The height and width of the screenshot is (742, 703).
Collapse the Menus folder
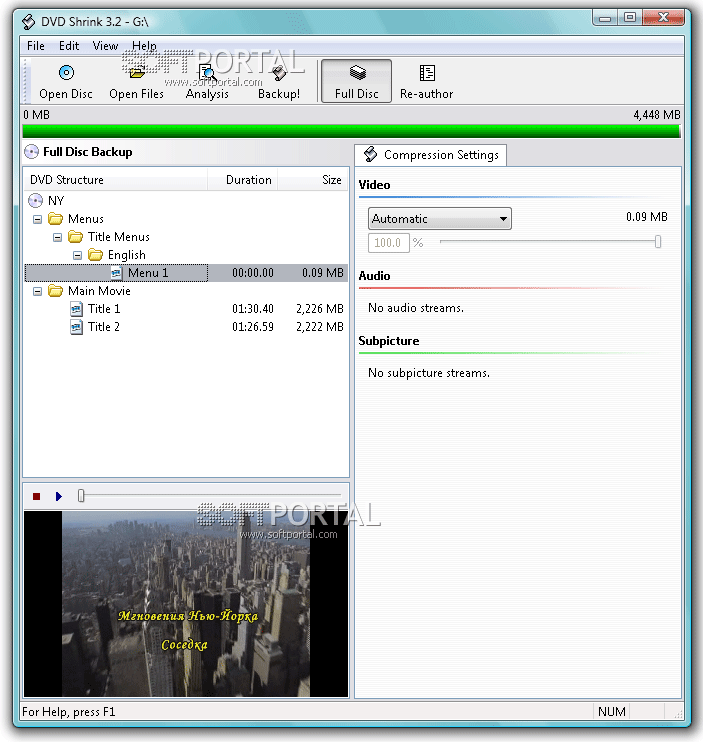click(x=37, y=219)
